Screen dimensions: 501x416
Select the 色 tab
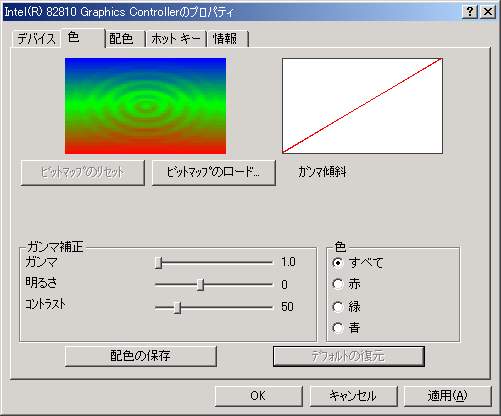83,37
